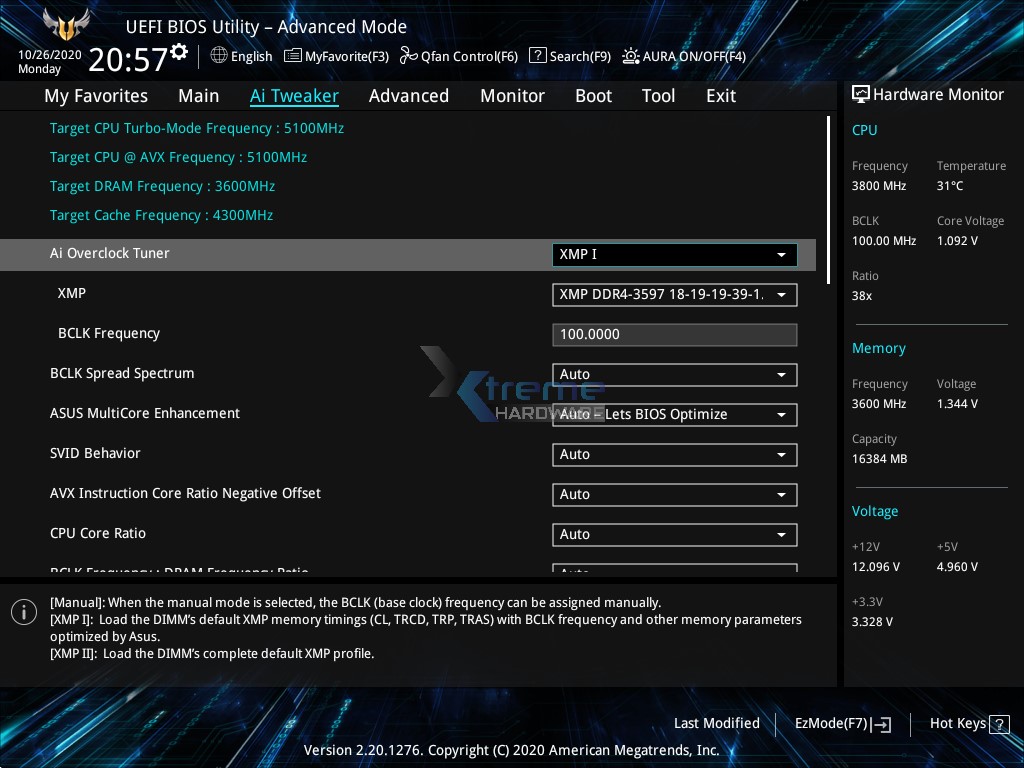1024x768 pixels.
Task: Click the Last Modified button
Action: coord(717,723)
